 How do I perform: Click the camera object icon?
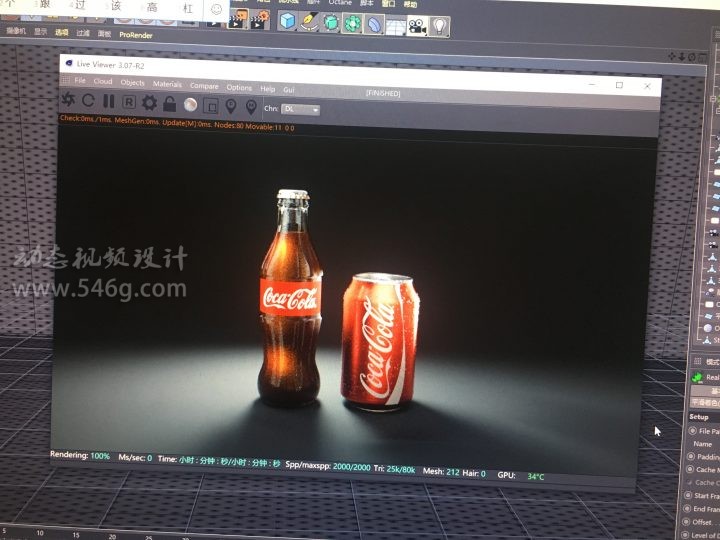pyautogui.click(x=417, y=26)
